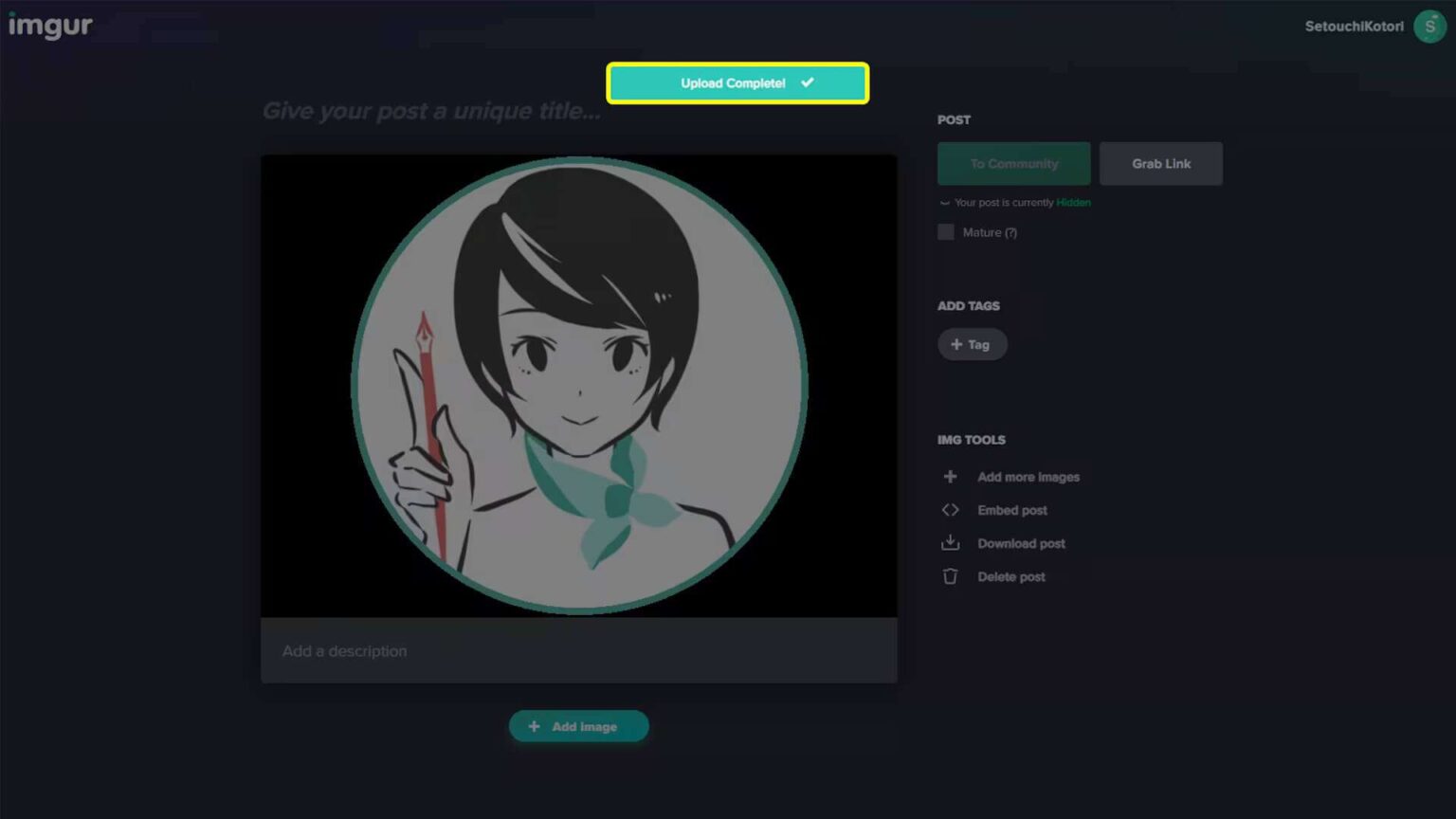Click the Upload Complete banner
Viewport: 1456px width, 819px height.
point(737,82)
